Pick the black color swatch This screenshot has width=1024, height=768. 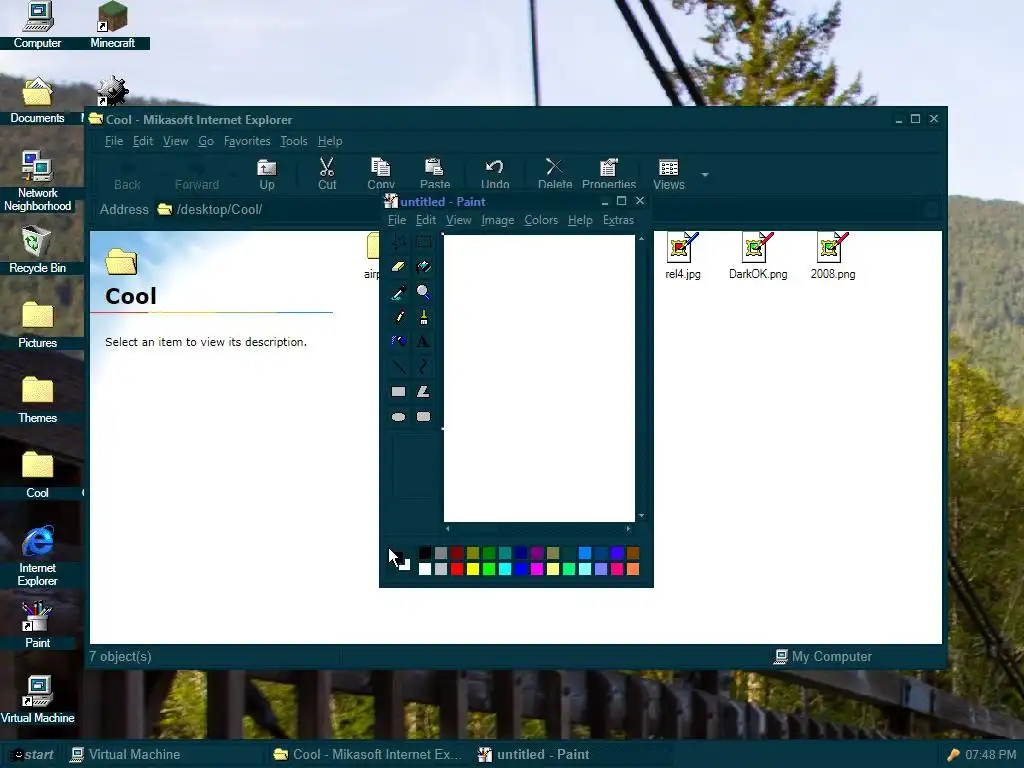point(425,554)
